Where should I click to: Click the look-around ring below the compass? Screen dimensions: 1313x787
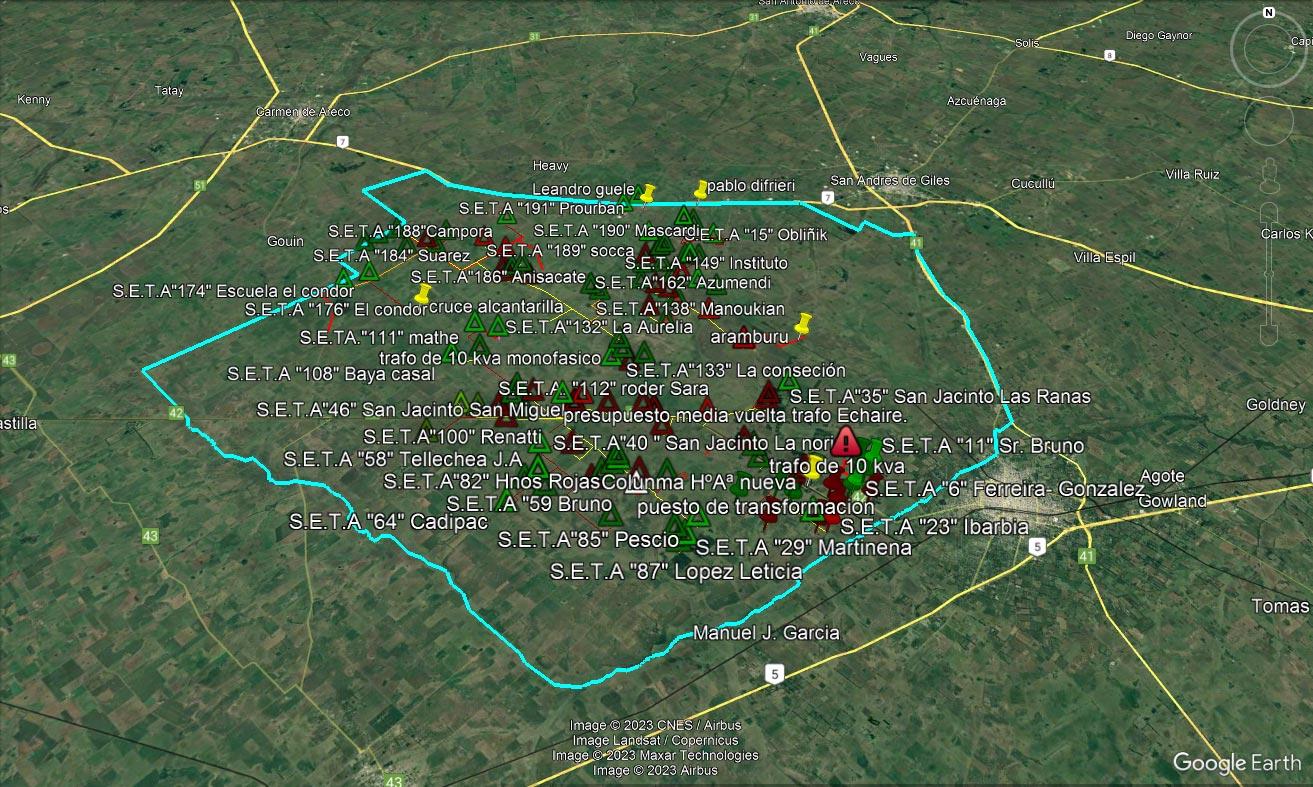pyautogui.click(x=1269, y=50)
